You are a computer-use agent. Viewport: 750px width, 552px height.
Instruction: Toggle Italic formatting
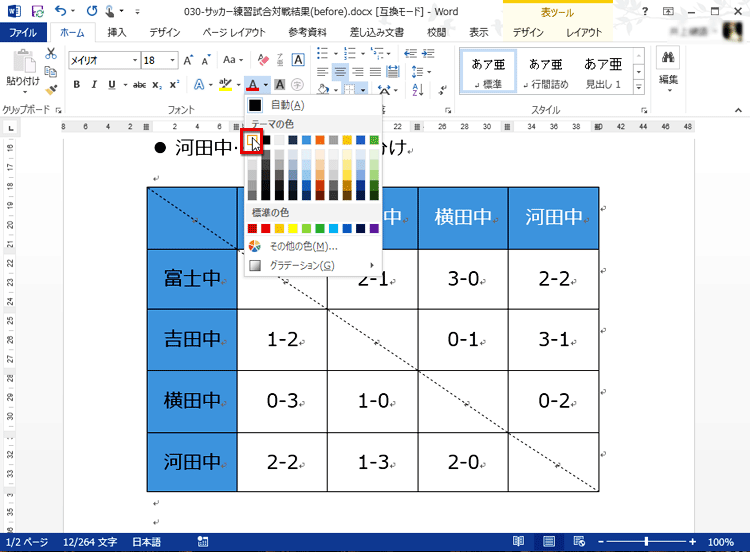click(x=94, y=85)
